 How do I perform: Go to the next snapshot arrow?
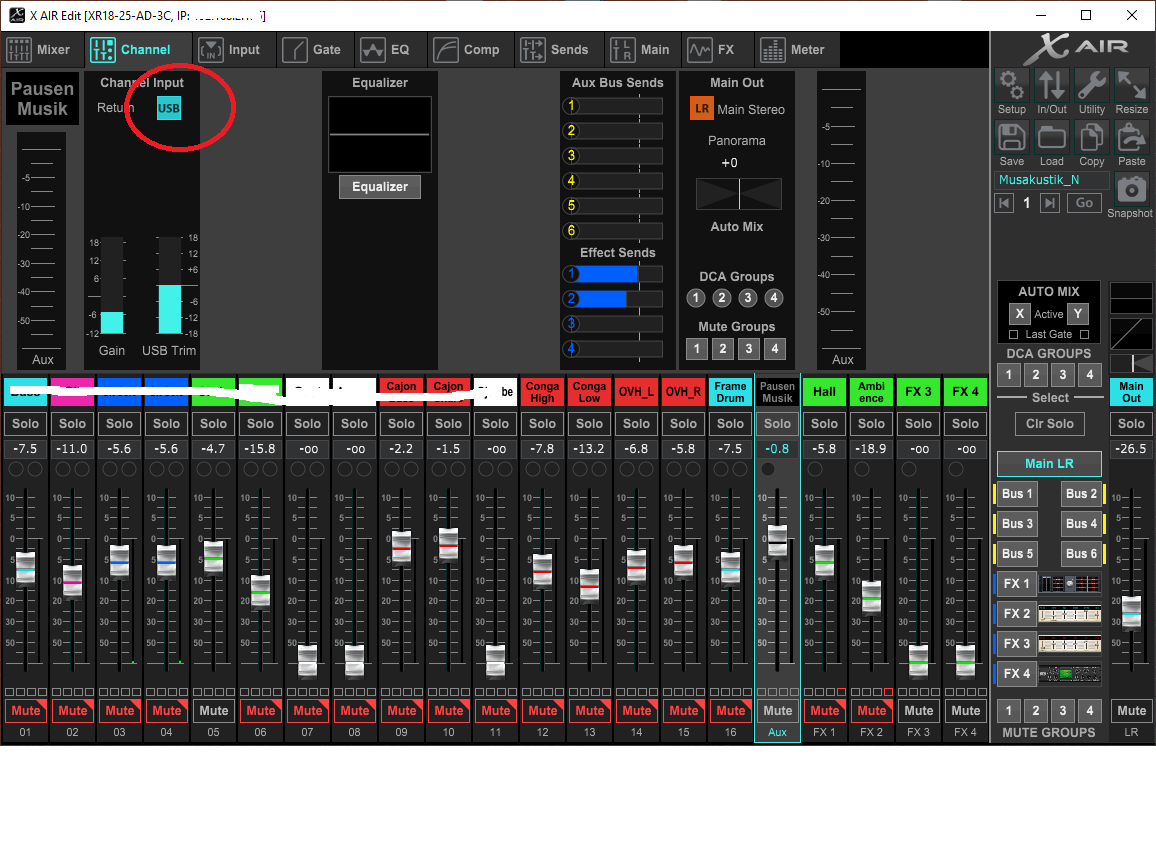tap(1050, 203)
